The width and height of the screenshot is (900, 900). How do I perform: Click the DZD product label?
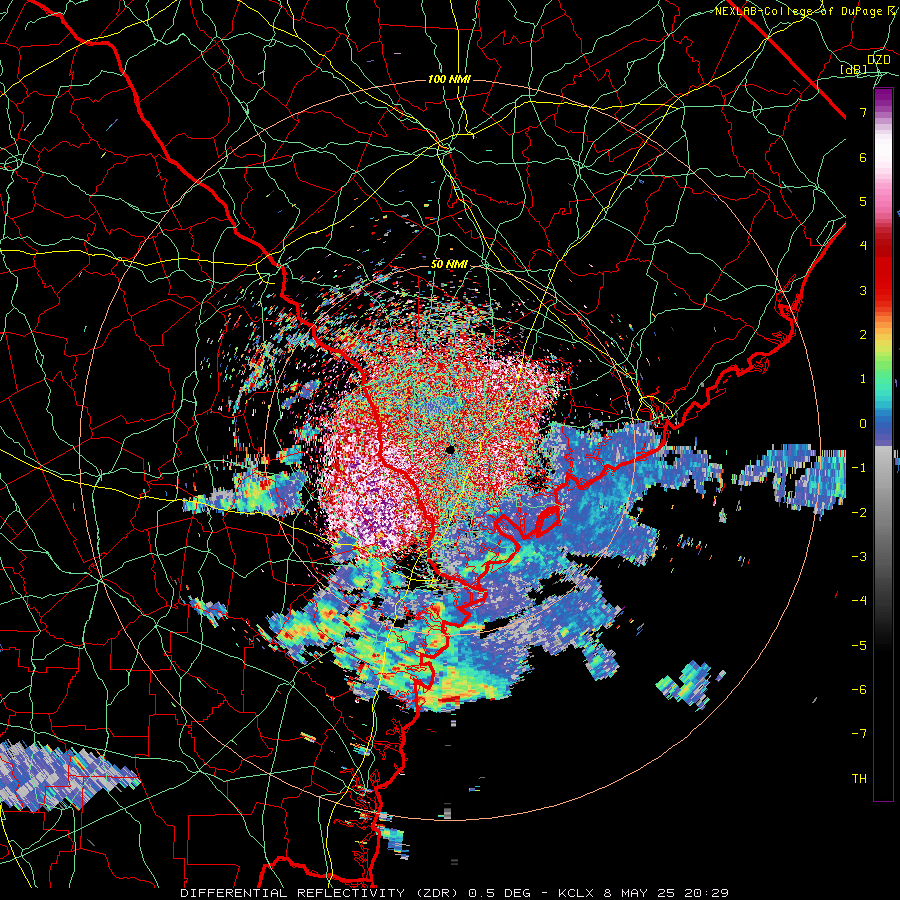tap(878, 59)
